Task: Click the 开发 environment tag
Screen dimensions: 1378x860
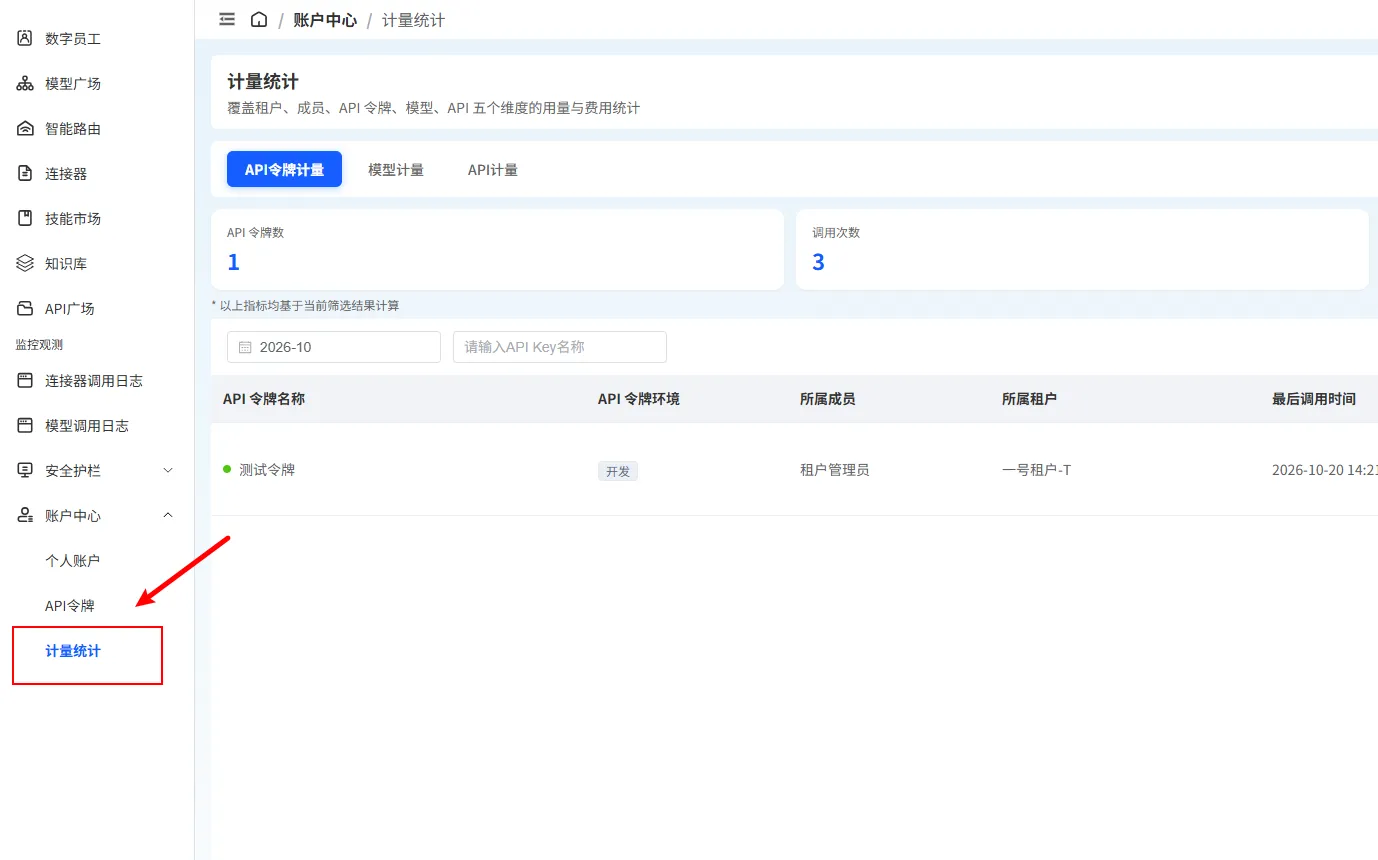Action: pos(618,471)
